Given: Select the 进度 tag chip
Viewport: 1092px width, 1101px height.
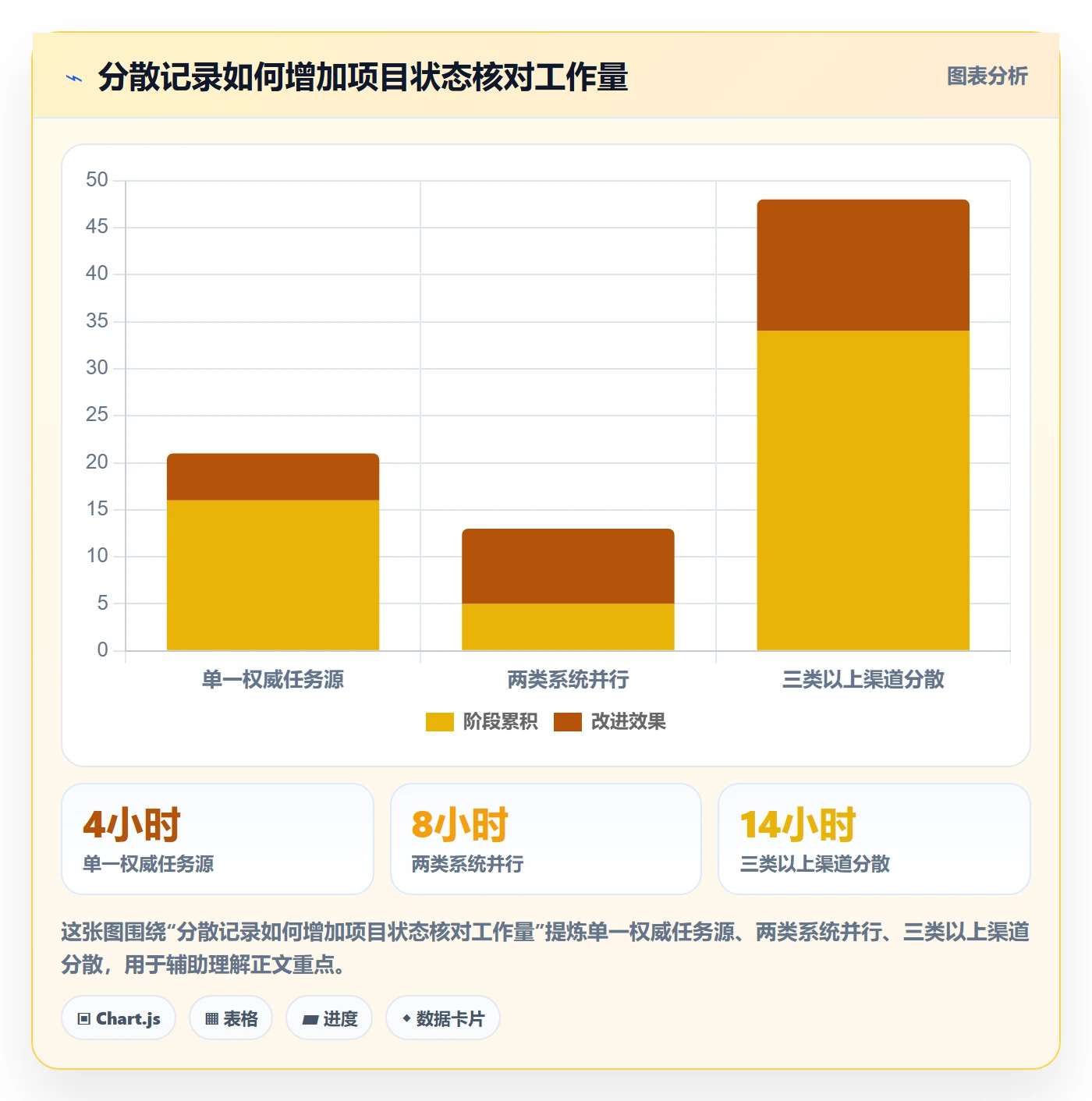Looking at the screenshot, I should tap(329, 1018).
